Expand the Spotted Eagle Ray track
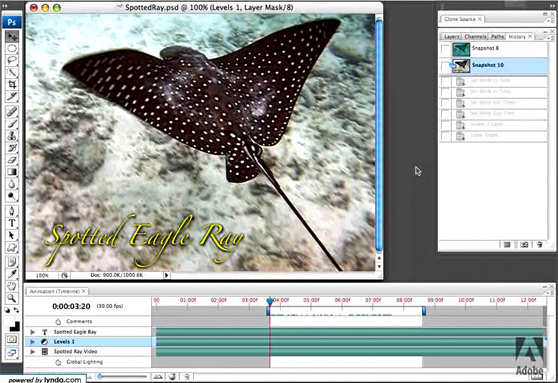The height and width of the screenshot is (383, 558). [32, 332]
